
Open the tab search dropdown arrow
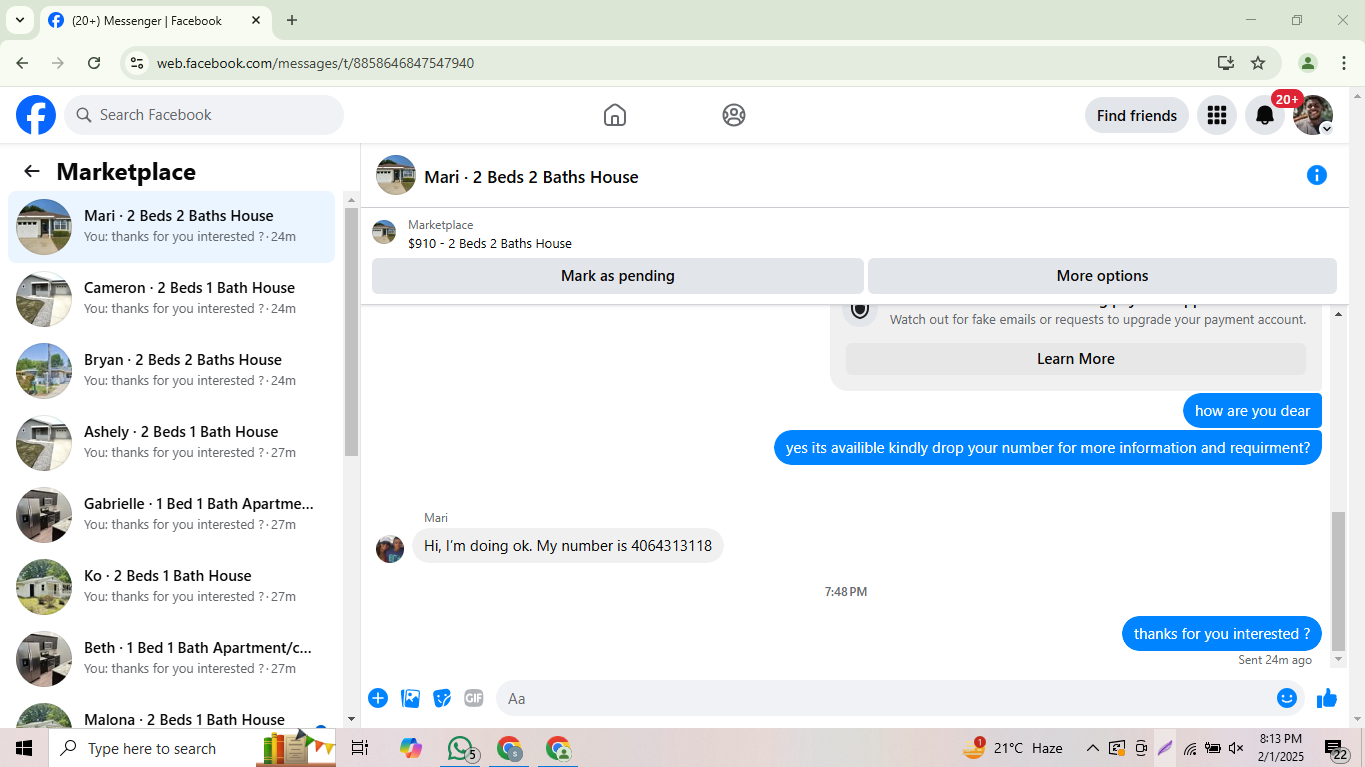click(x=19, y=20)
